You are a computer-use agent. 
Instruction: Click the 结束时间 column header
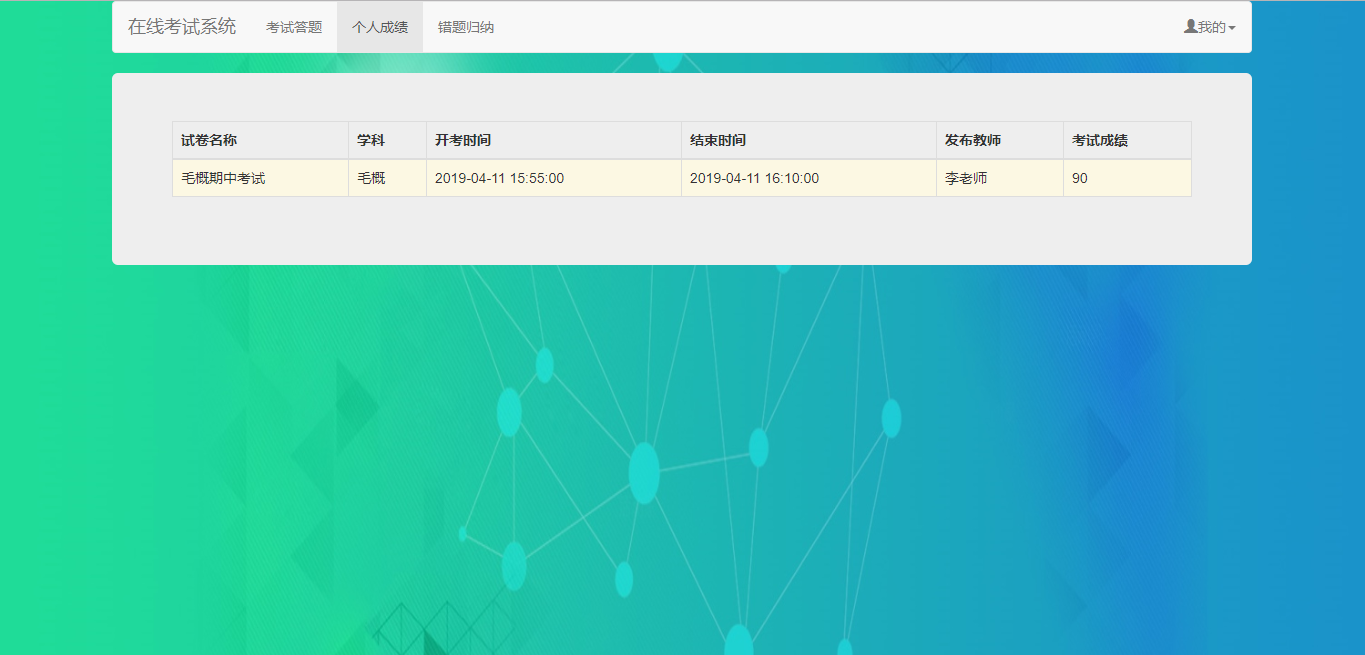click(x=809, y=140)
